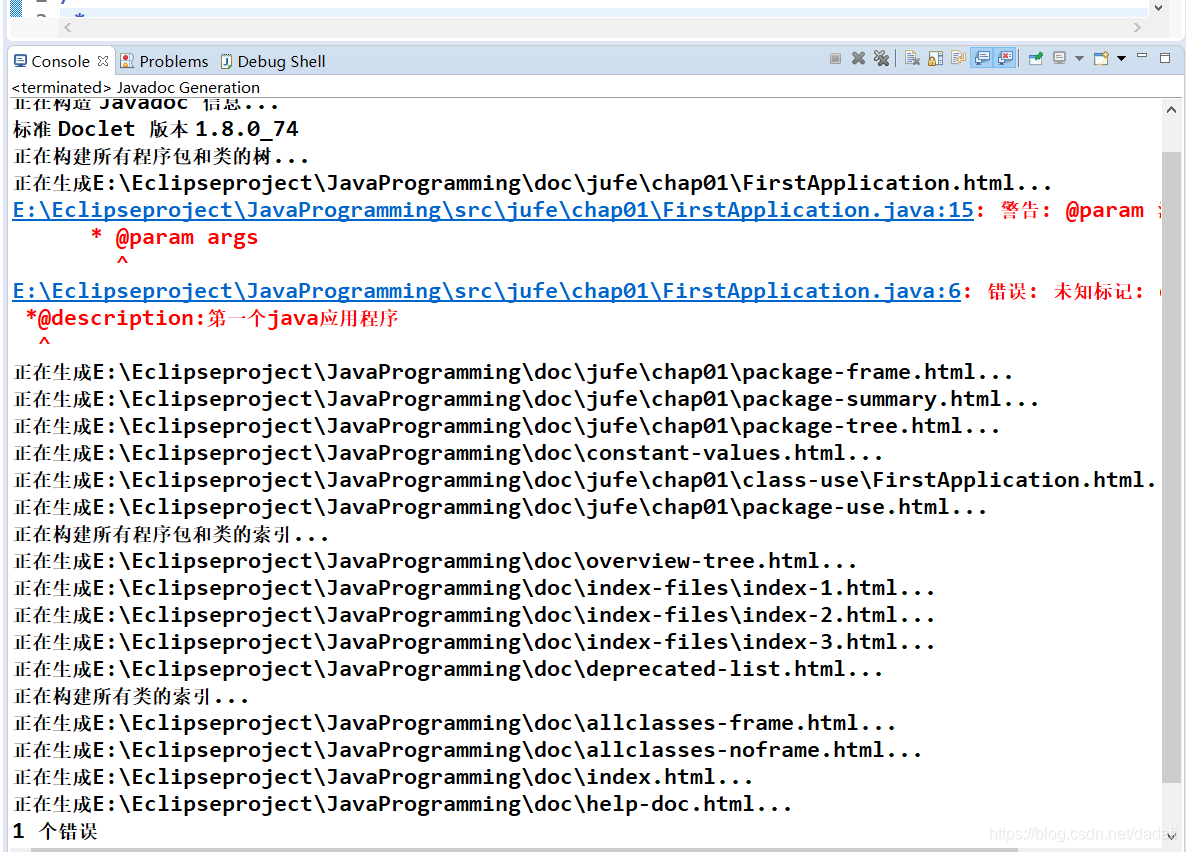Click the line ending 'package-use.html...'
This screenshot has width=1186, height=852.
(500, 508)
